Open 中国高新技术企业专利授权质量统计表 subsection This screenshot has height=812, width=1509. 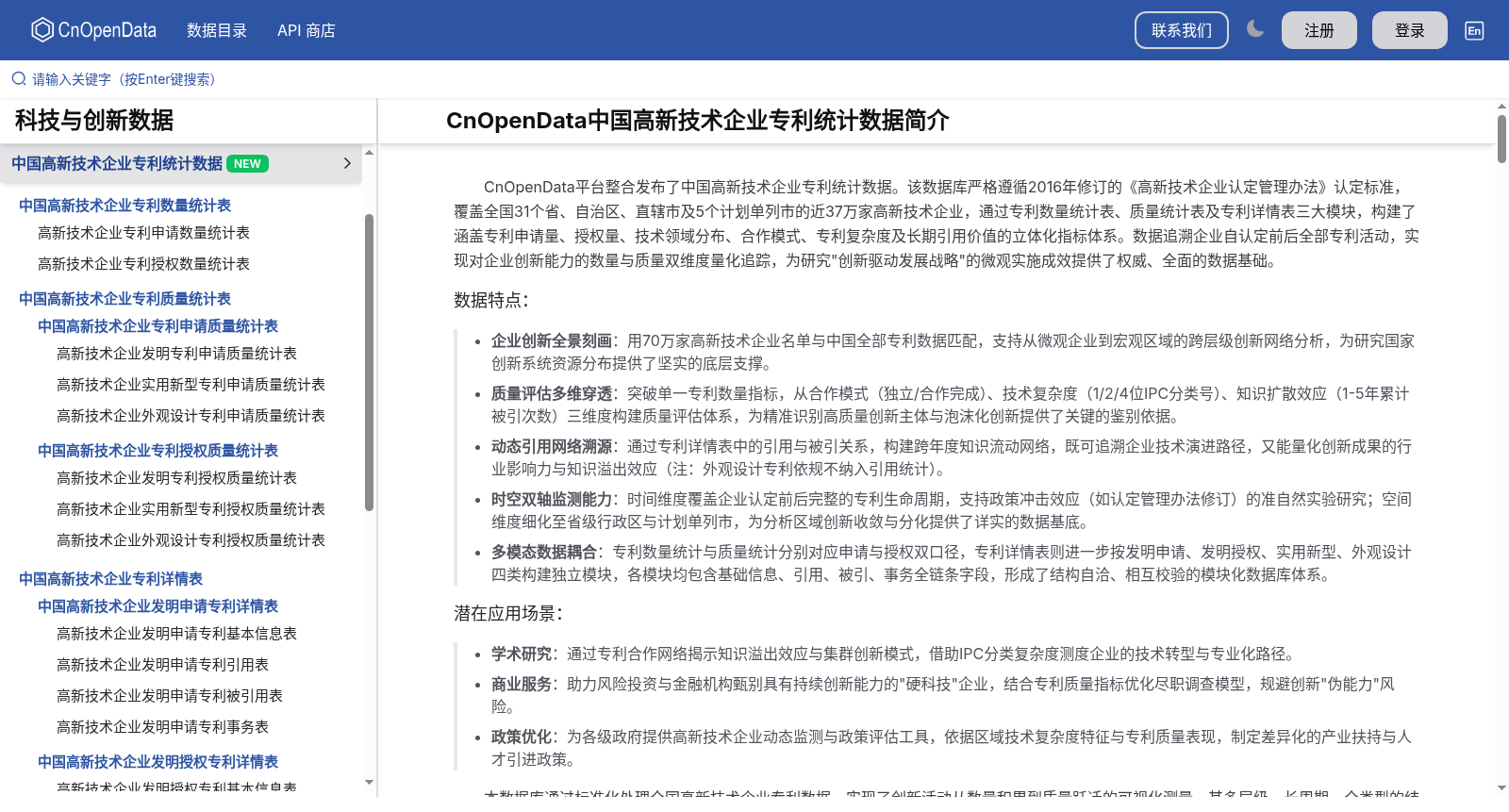(x=158, y=450)
